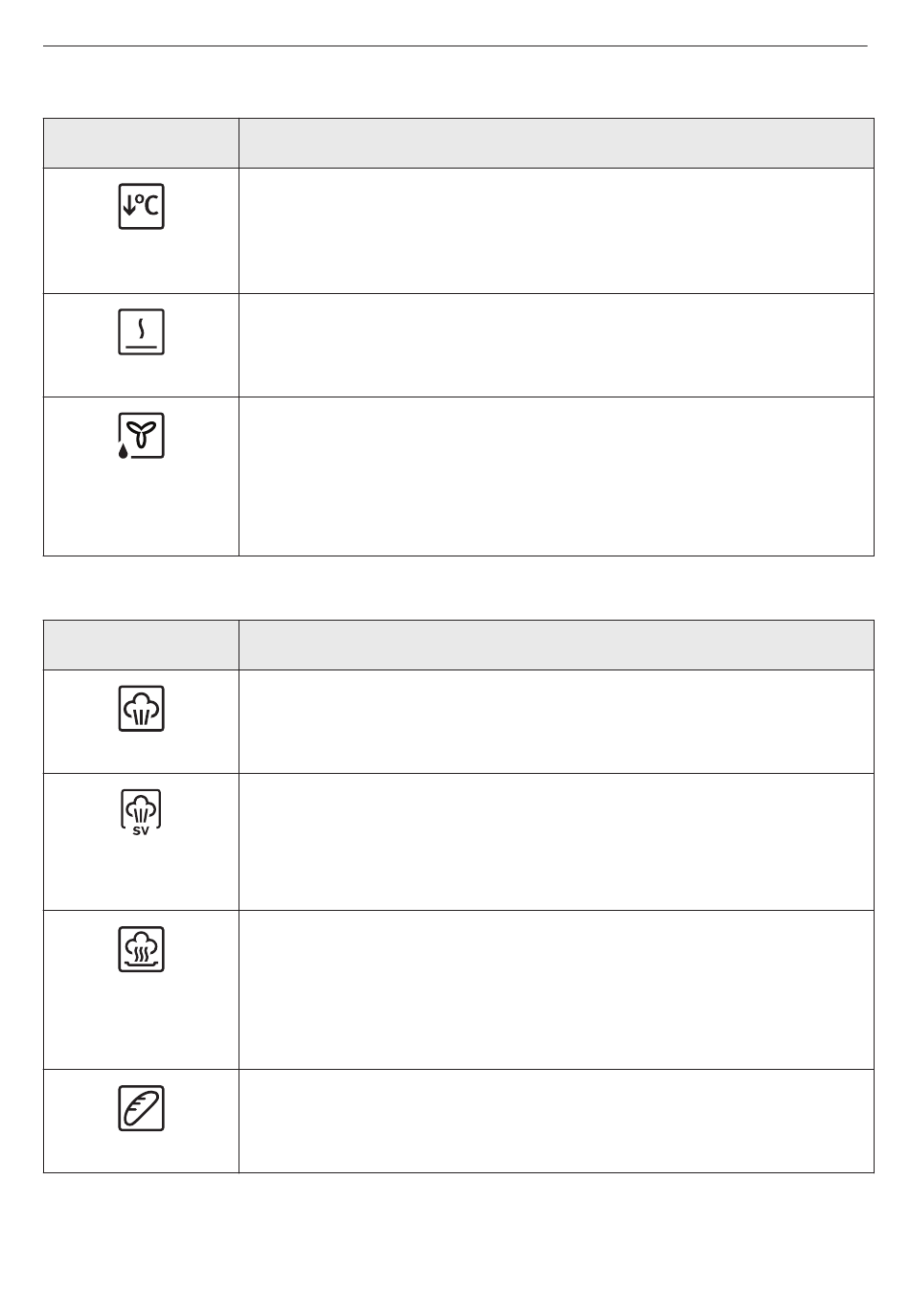
Task: Click the second table's gray symbol header cell
Action: [x=141, y=645]
